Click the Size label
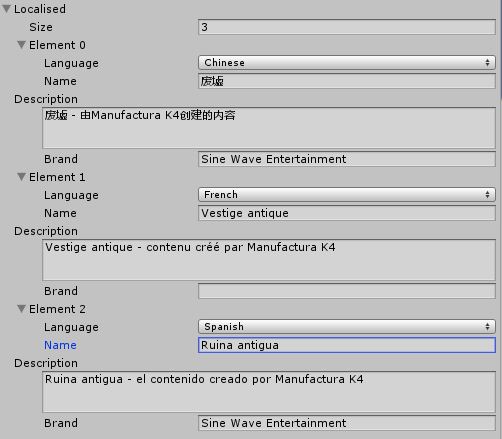 41,27
